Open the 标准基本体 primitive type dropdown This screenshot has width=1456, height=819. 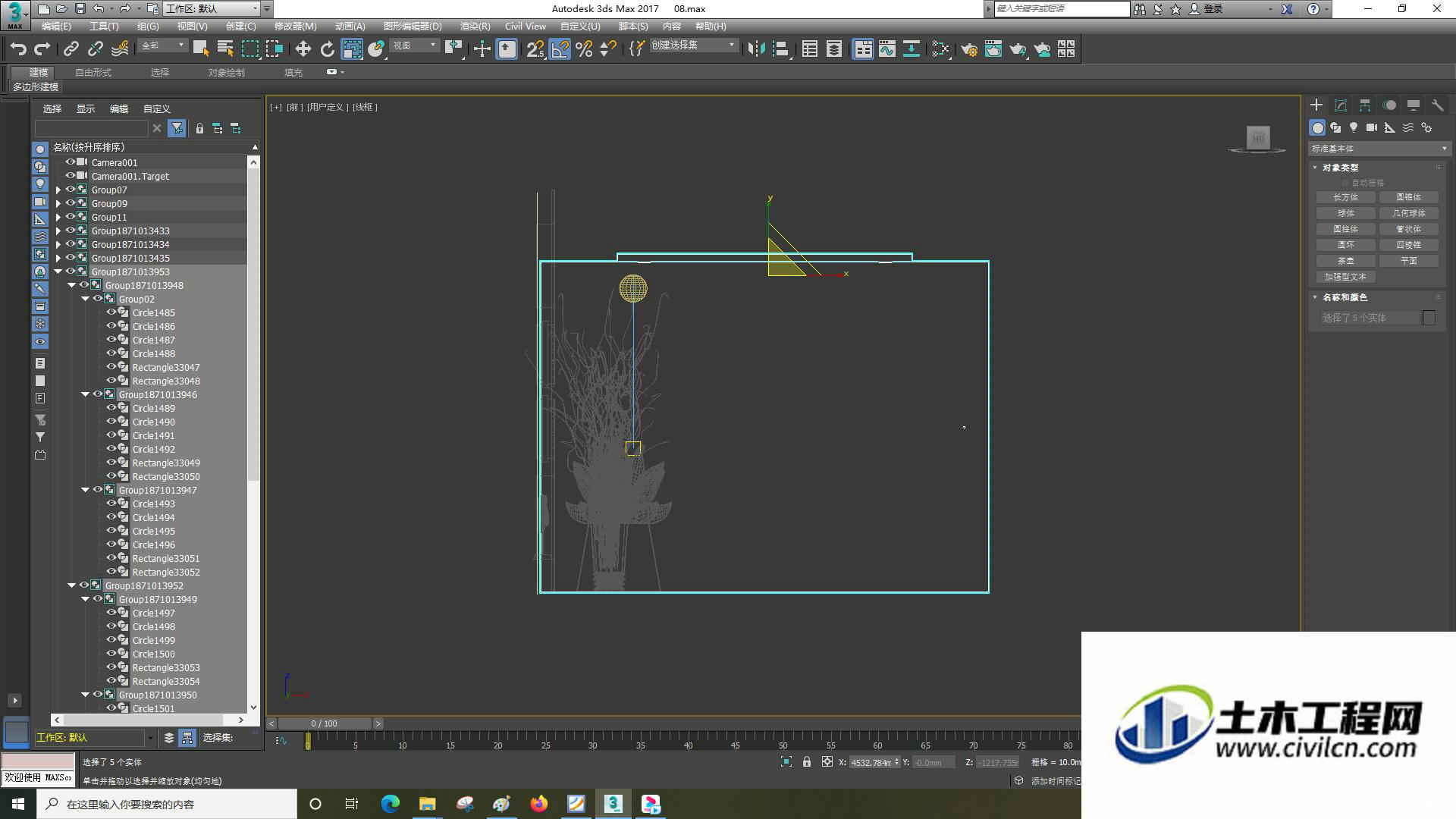1379,149
